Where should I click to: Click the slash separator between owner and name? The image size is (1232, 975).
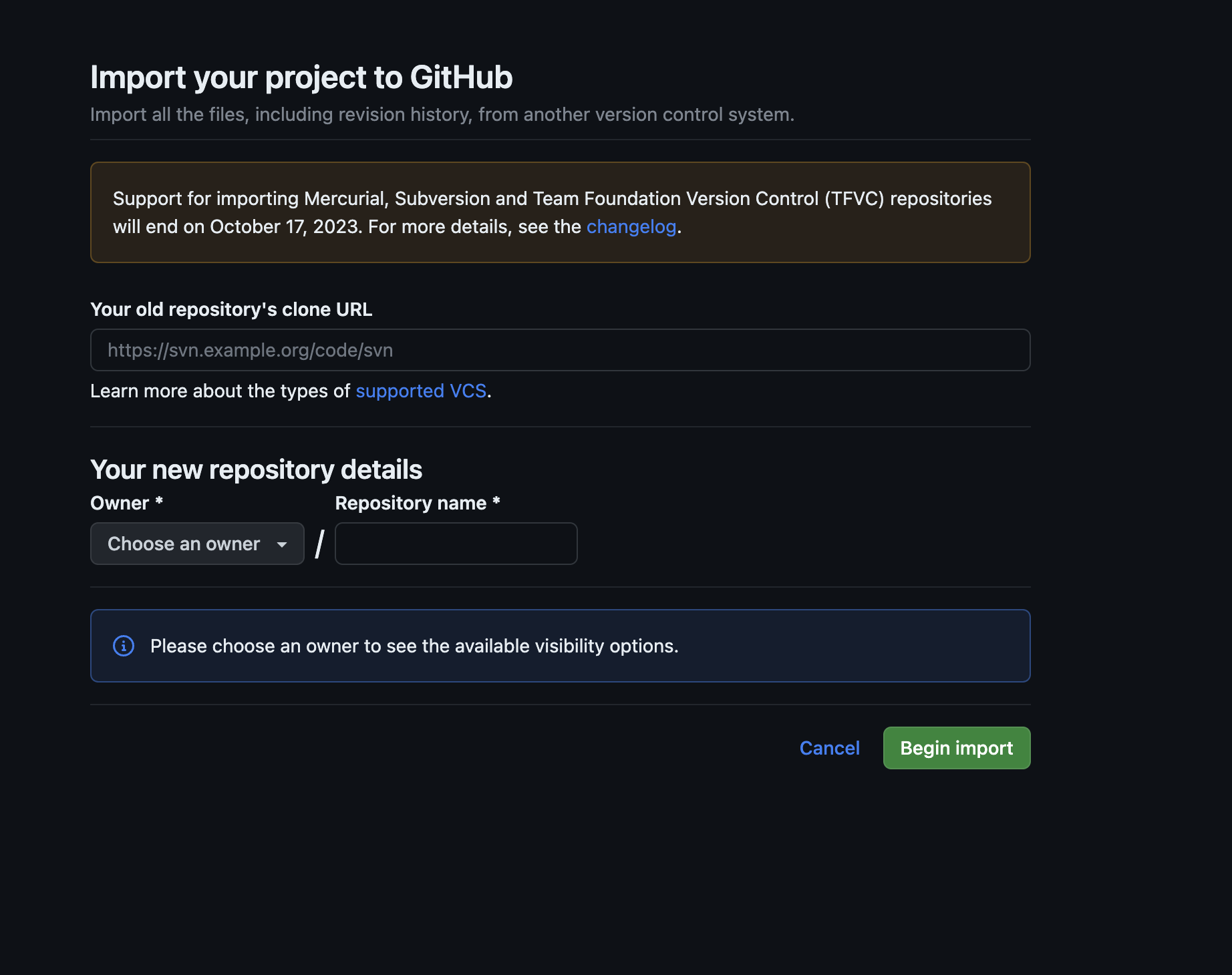pyautogui.click(x=320, y=544)
